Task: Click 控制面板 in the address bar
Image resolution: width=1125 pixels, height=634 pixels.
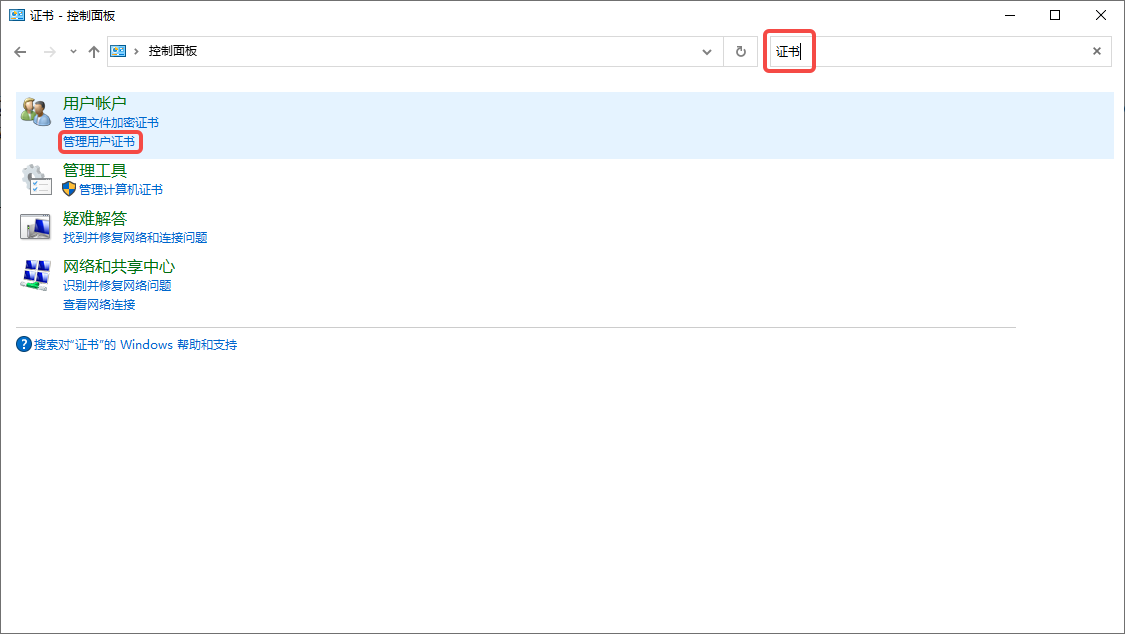Action: pos(173,51)
